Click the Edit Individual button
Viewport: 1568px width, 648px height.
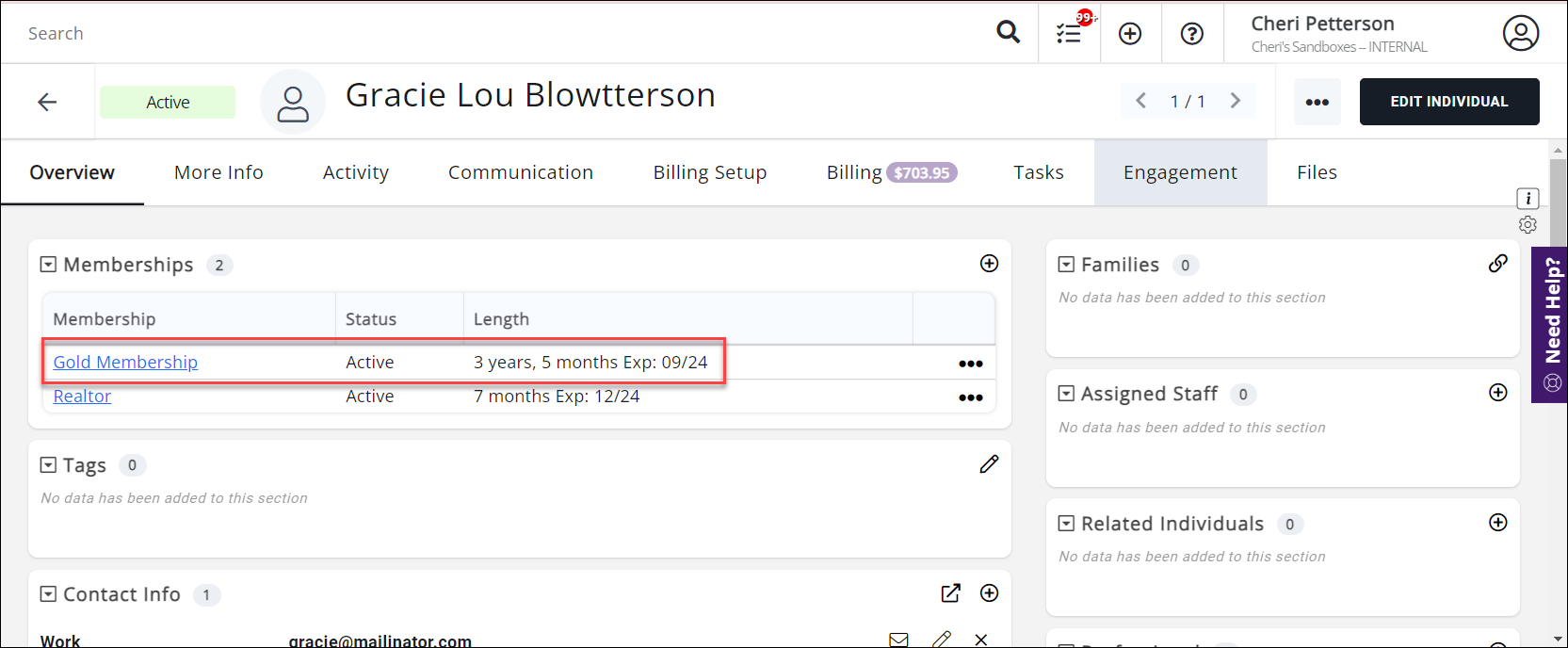(x=1448, y=102)
